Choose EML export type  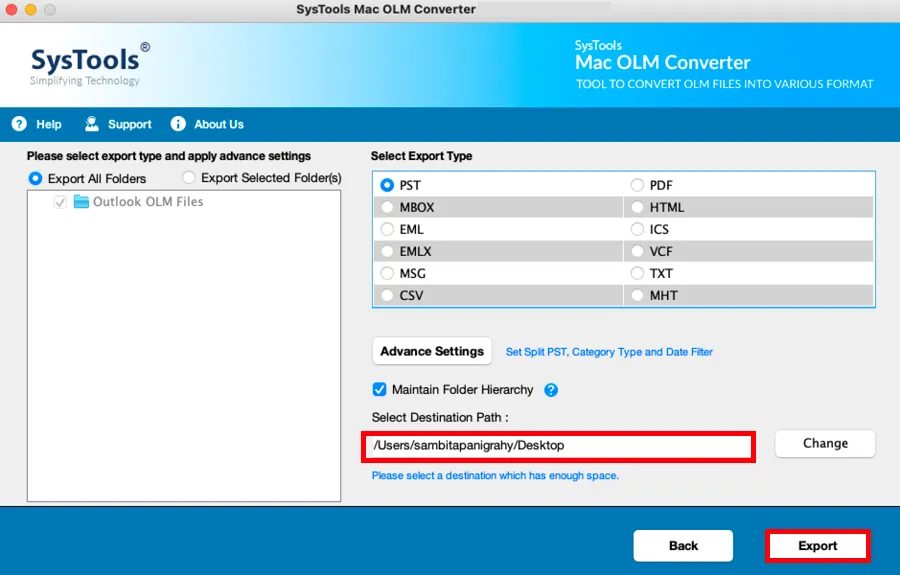[x=387, y=229]
